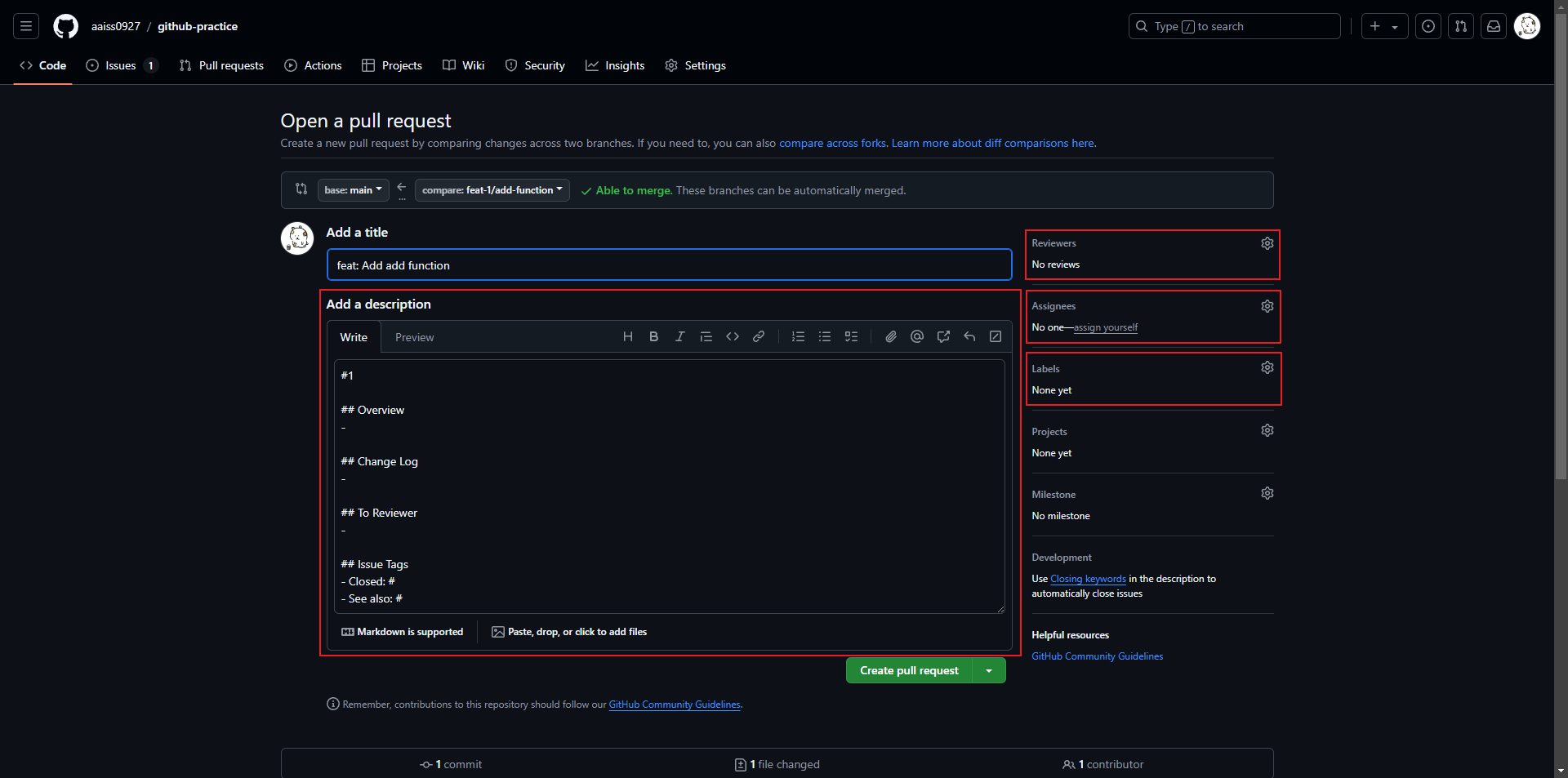The width and height of the screenshot is (1568, 778).
Task: Attach files using the paperclip icon
Action: (x=891, y=336)
